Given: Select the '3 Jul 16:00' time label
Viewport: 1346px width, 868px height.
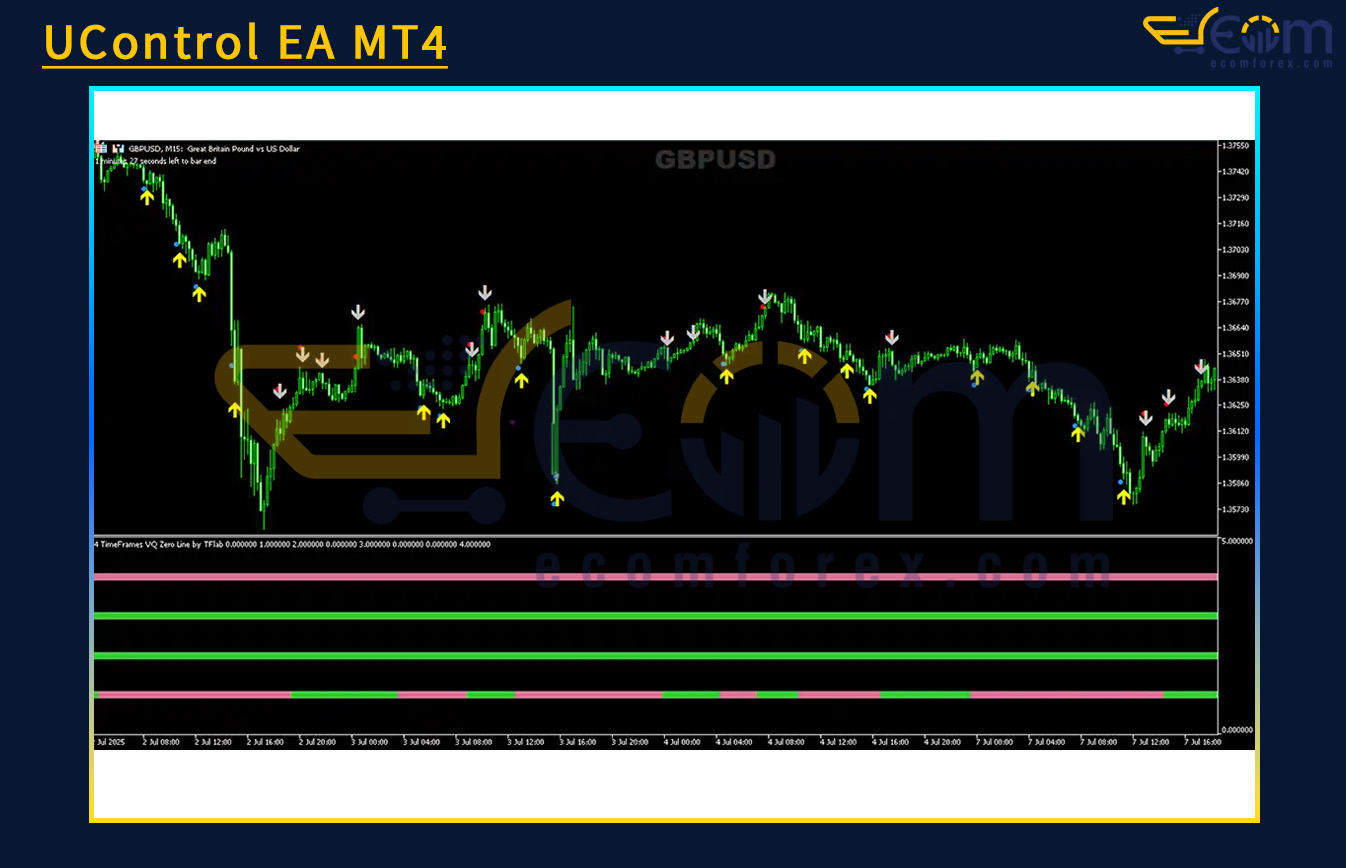Looking at the screenshot, I should (x=577, y=742).
